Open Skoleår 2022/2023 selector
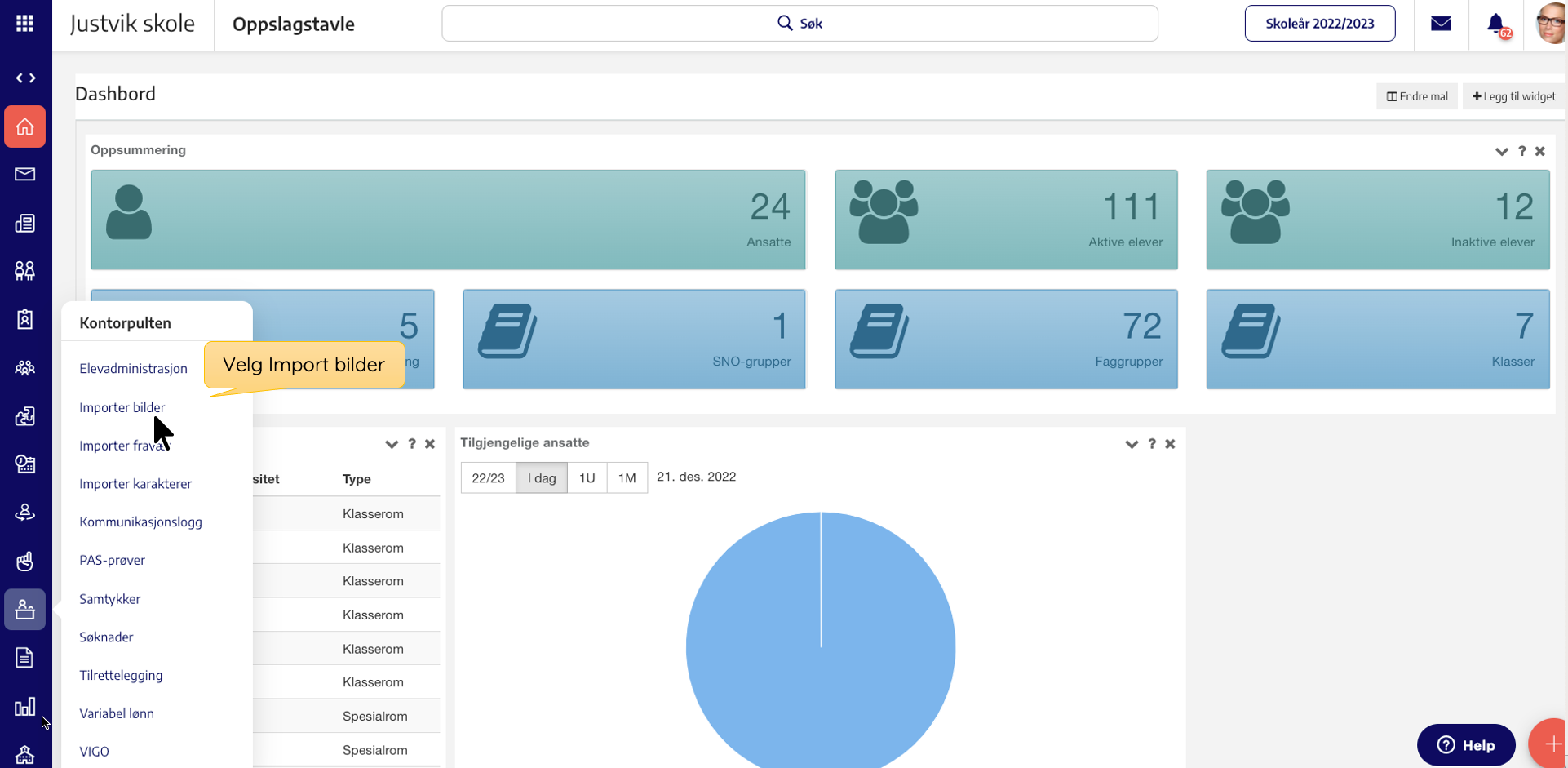Viewport: 1568px width, 768px height. 1319,24
